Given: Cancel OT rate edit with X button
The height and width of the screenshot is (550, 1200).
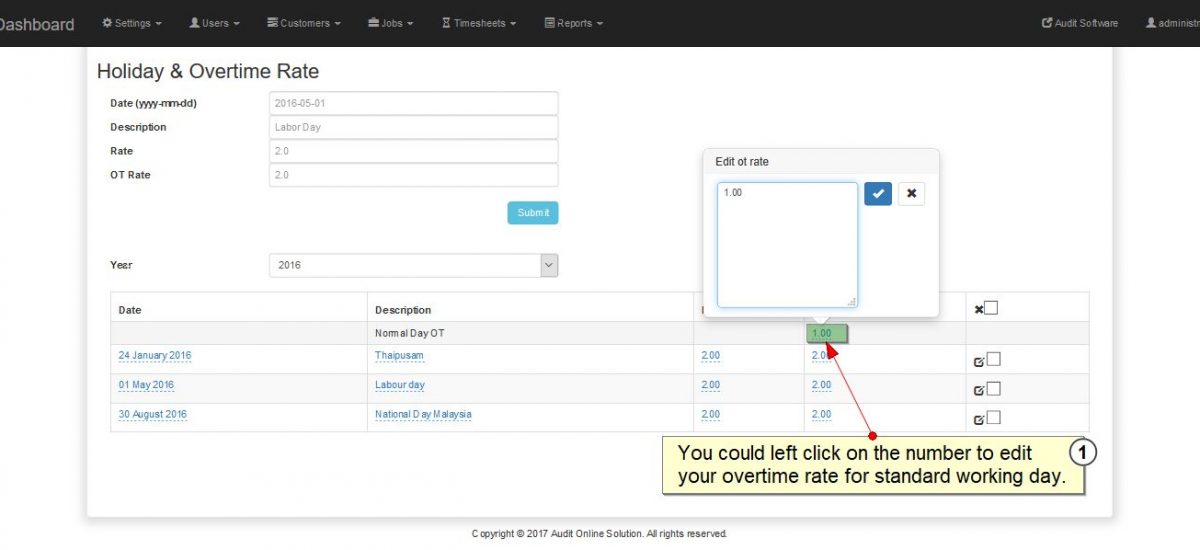Looking at the screenshot, I should click(911, 194).
